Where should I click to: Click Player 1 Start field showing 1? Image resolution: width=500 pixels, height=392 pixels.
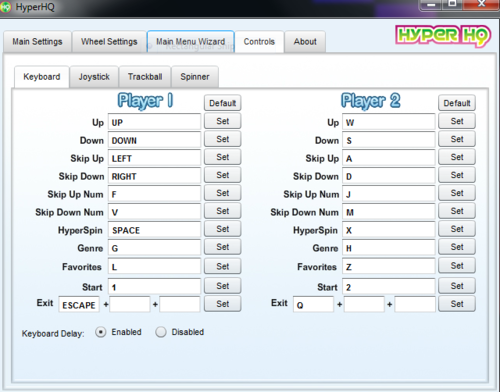click(x=154, y=286)
